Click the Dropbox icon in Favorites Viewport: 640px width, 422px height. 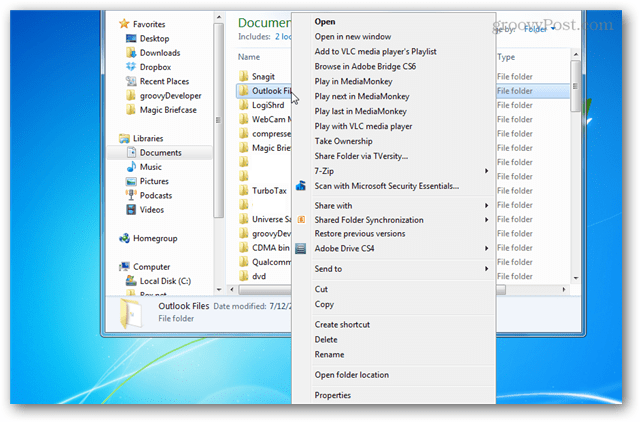click(x=131, y=67)
